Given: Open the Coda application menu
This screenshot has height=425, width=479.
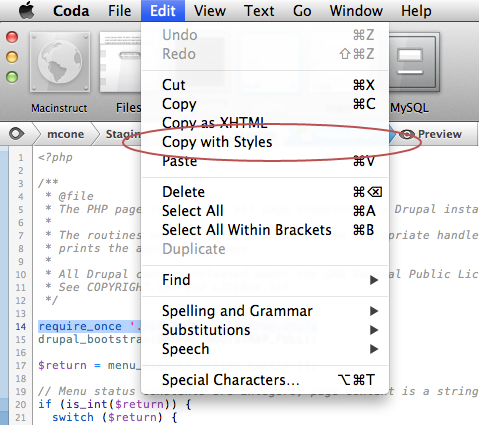Looking at the screenshot, I should coord(71,11).
